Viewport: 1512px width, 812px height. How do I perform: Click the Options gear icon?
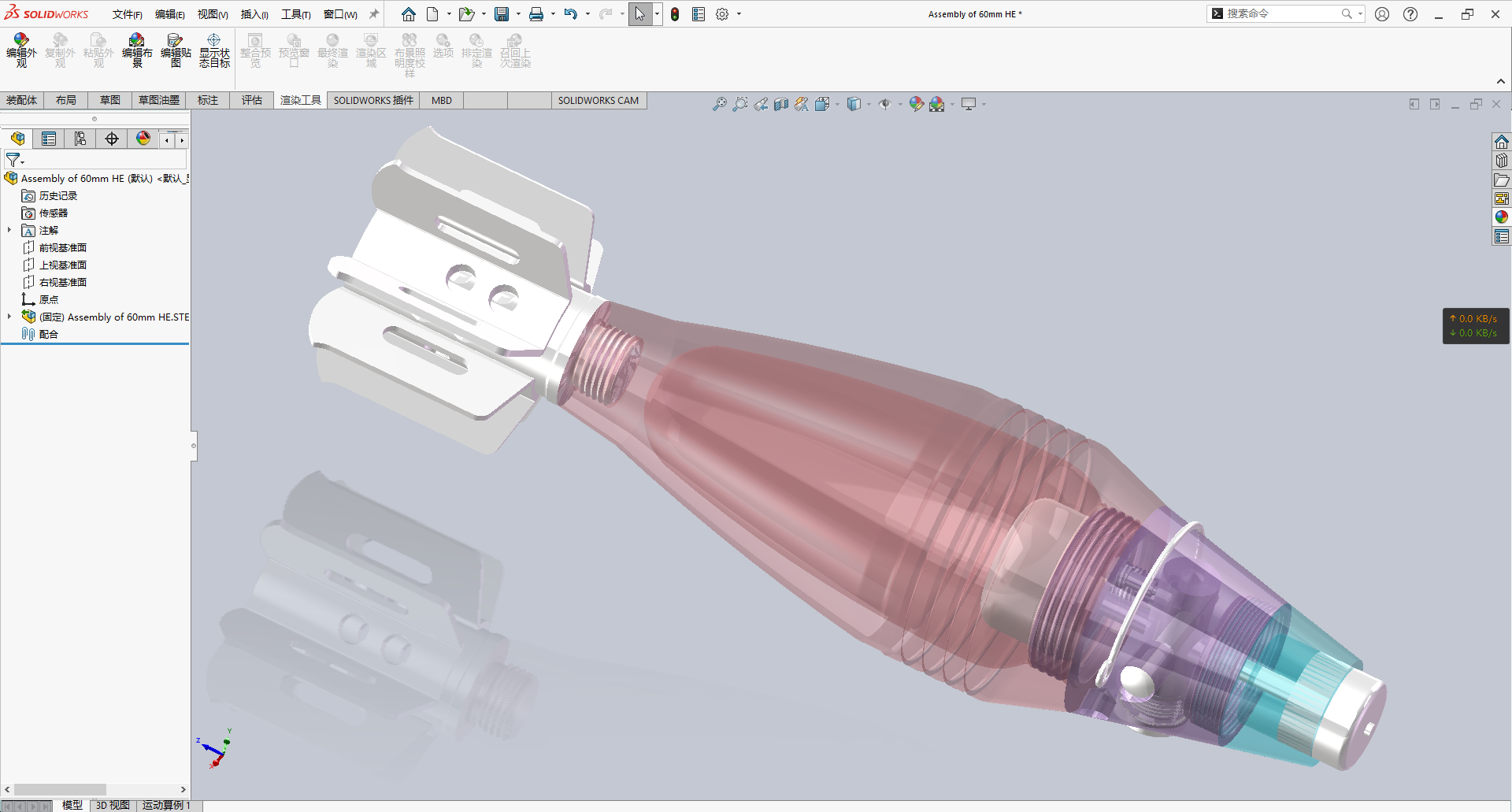(722, 14)
